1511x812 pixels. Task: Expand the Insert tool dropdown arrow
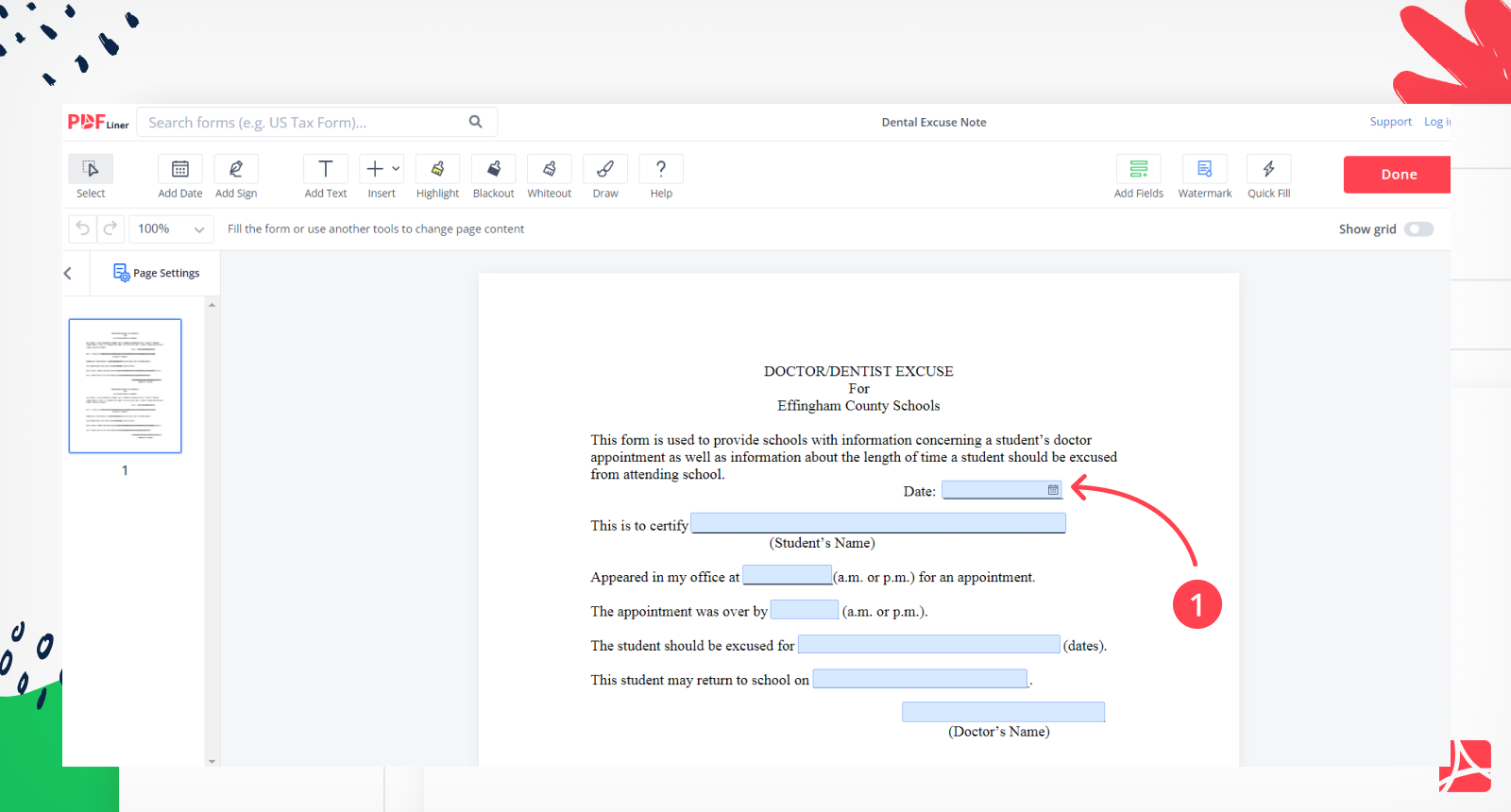tap(396, 169)
